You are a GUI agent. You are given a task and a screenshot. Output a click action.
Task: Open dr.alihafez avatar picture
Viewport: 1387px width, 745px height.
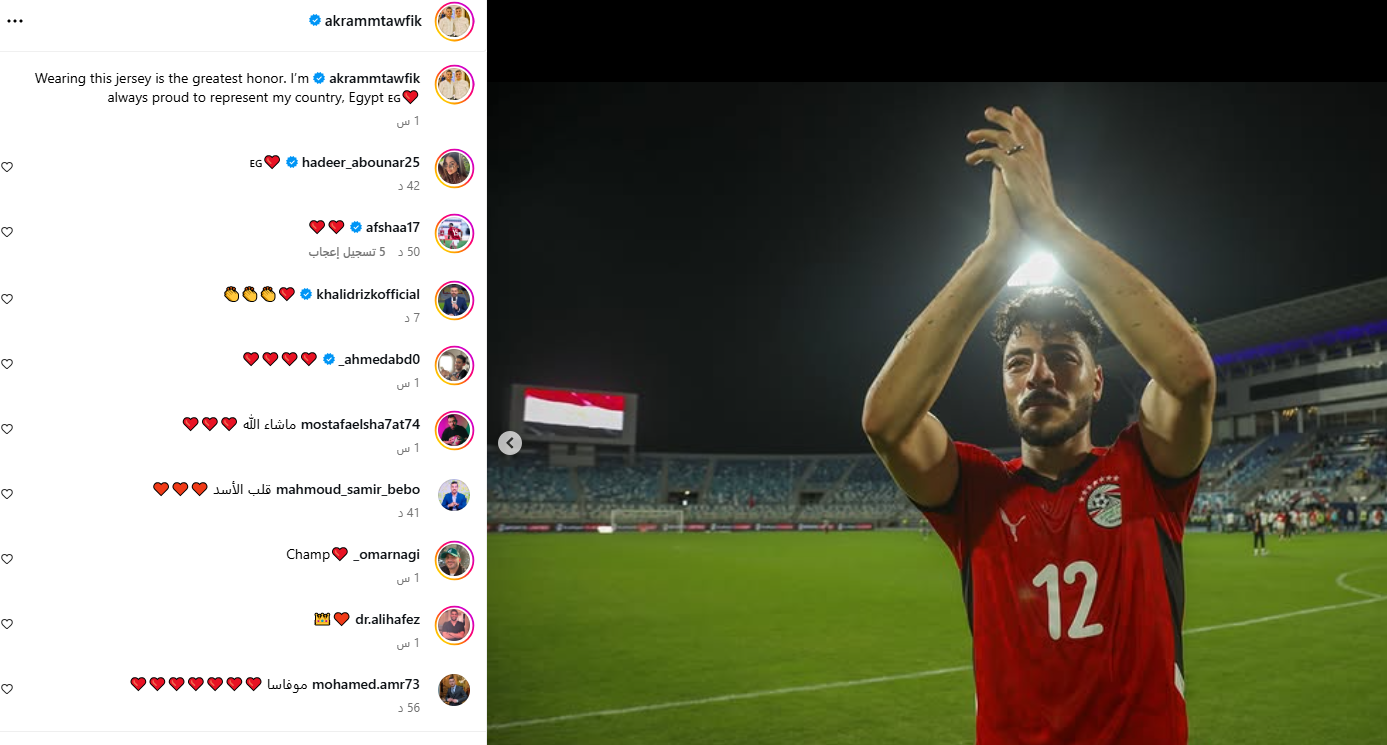[455, 625]
